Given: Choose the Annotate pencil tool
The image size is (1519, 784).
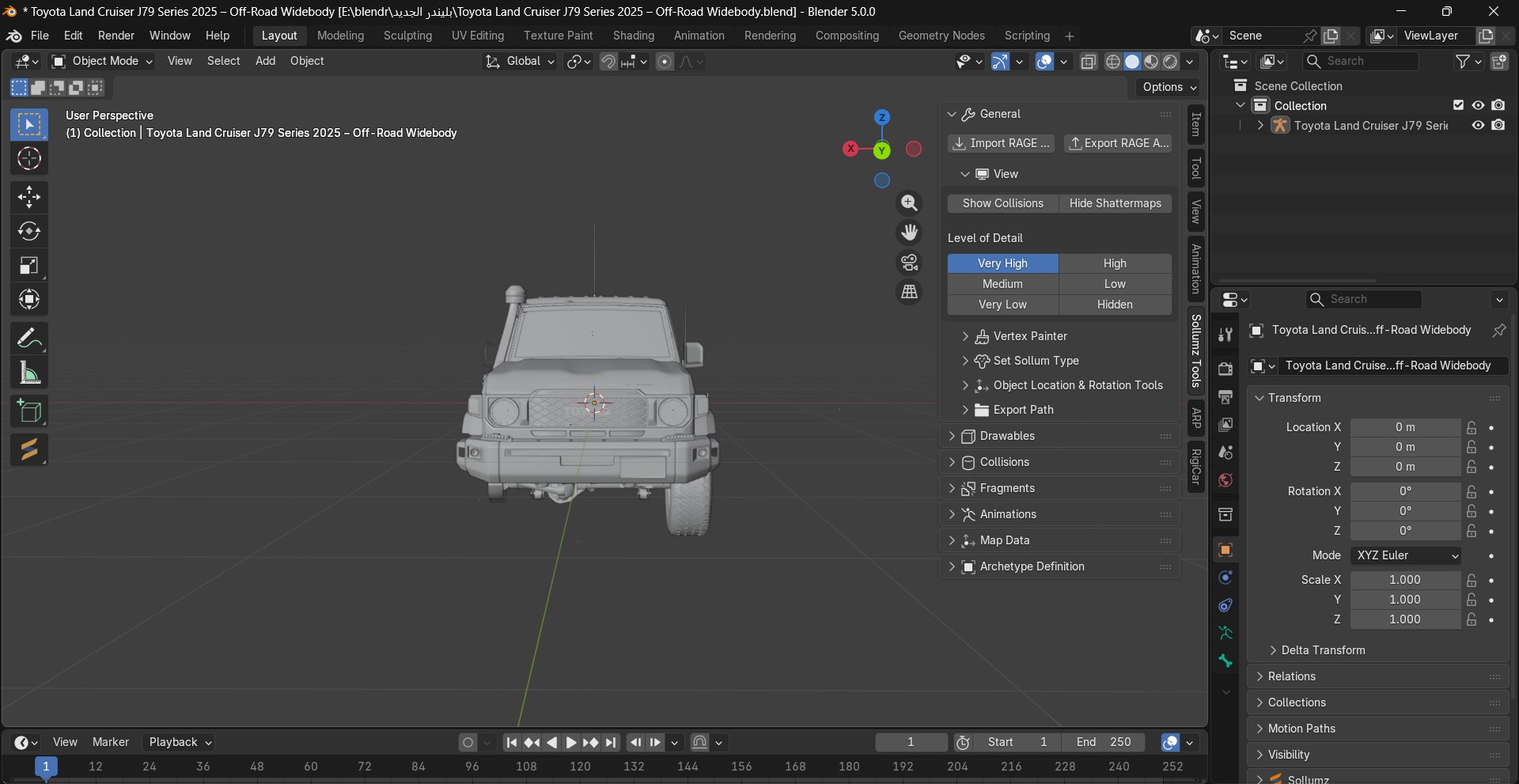Looking at the screenshot, I should 29,339.
